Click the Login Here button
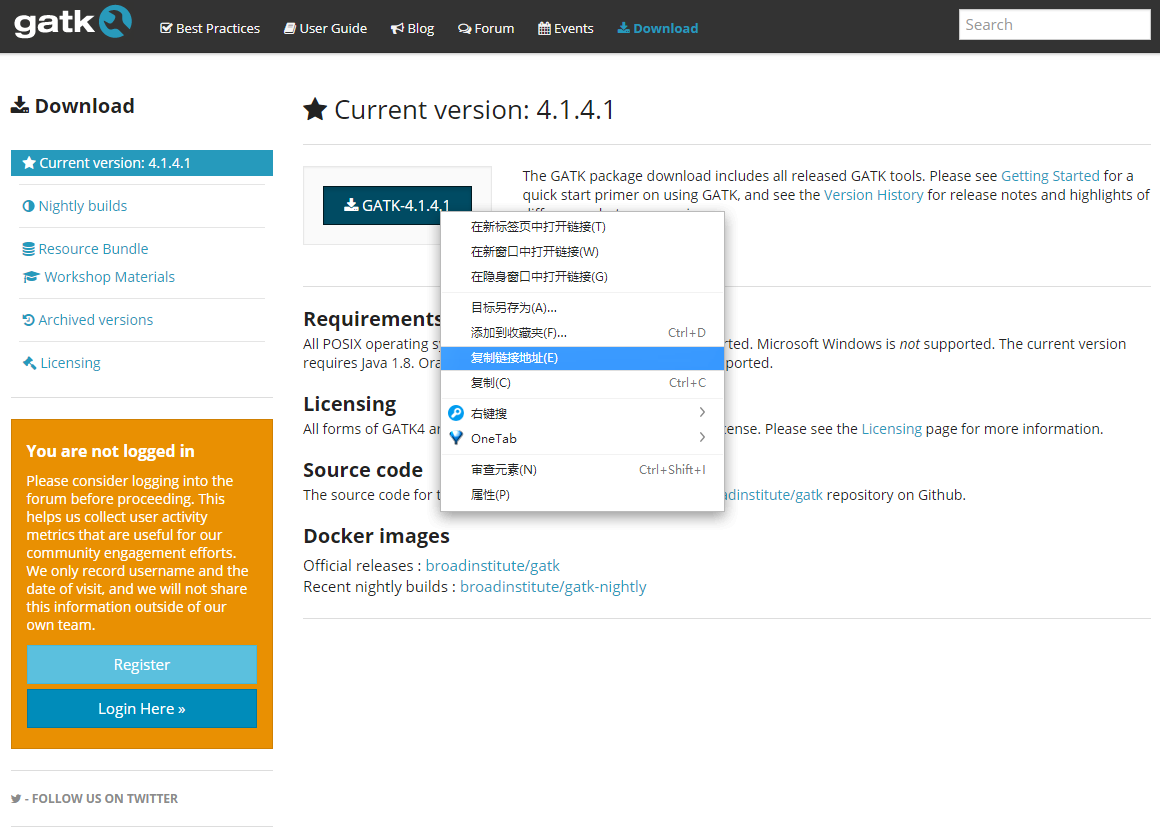Screen dimensions: 1160x829 pos(142,709)
